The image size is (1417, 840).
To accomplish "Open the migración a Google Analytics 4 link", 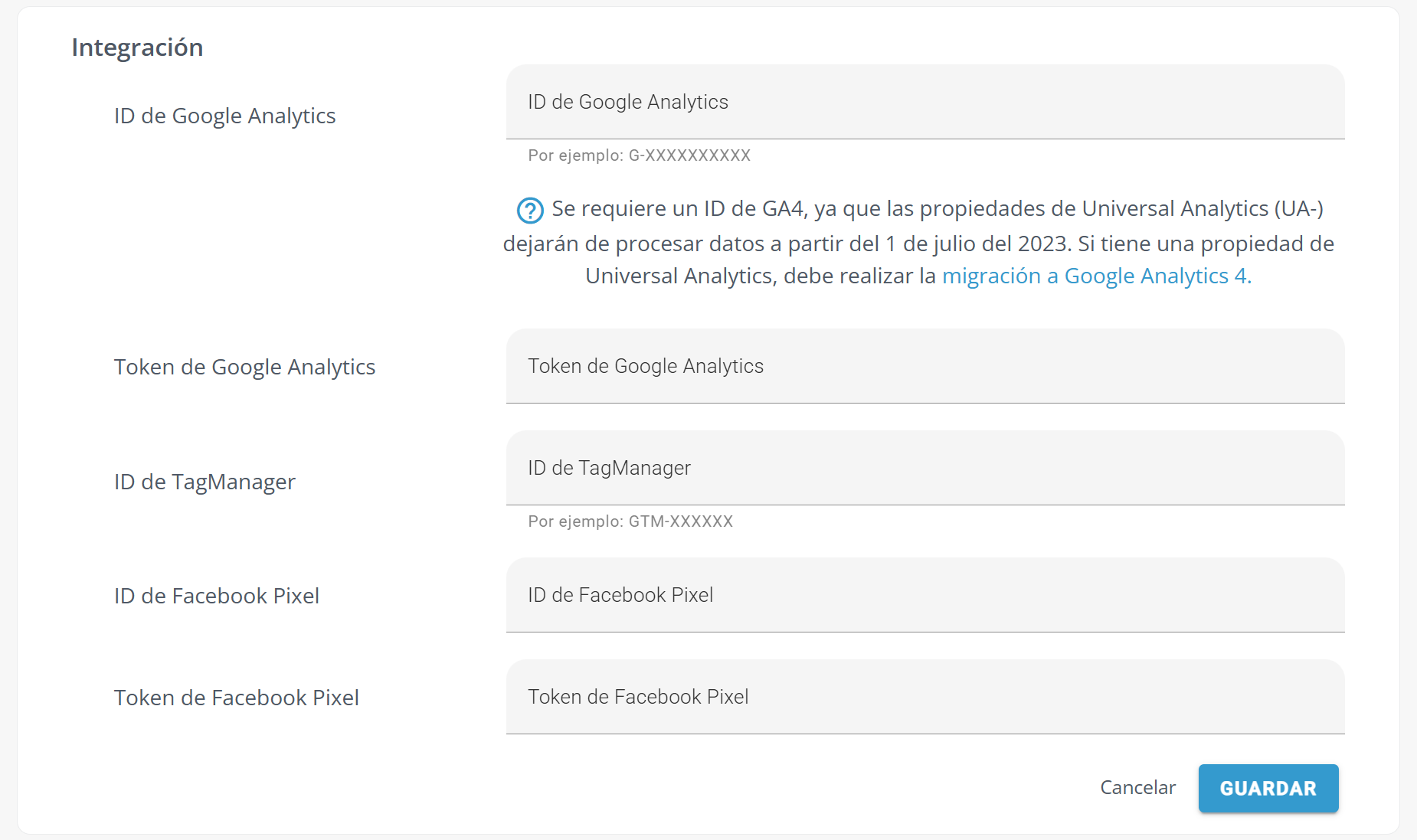I will (x=1096, y=276).
